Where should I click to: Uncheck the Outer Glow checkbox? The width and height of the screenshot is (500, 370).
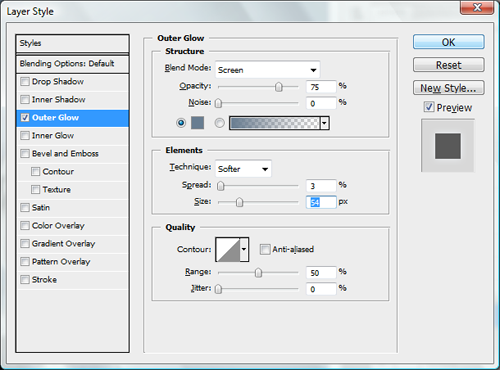point(25,118)
